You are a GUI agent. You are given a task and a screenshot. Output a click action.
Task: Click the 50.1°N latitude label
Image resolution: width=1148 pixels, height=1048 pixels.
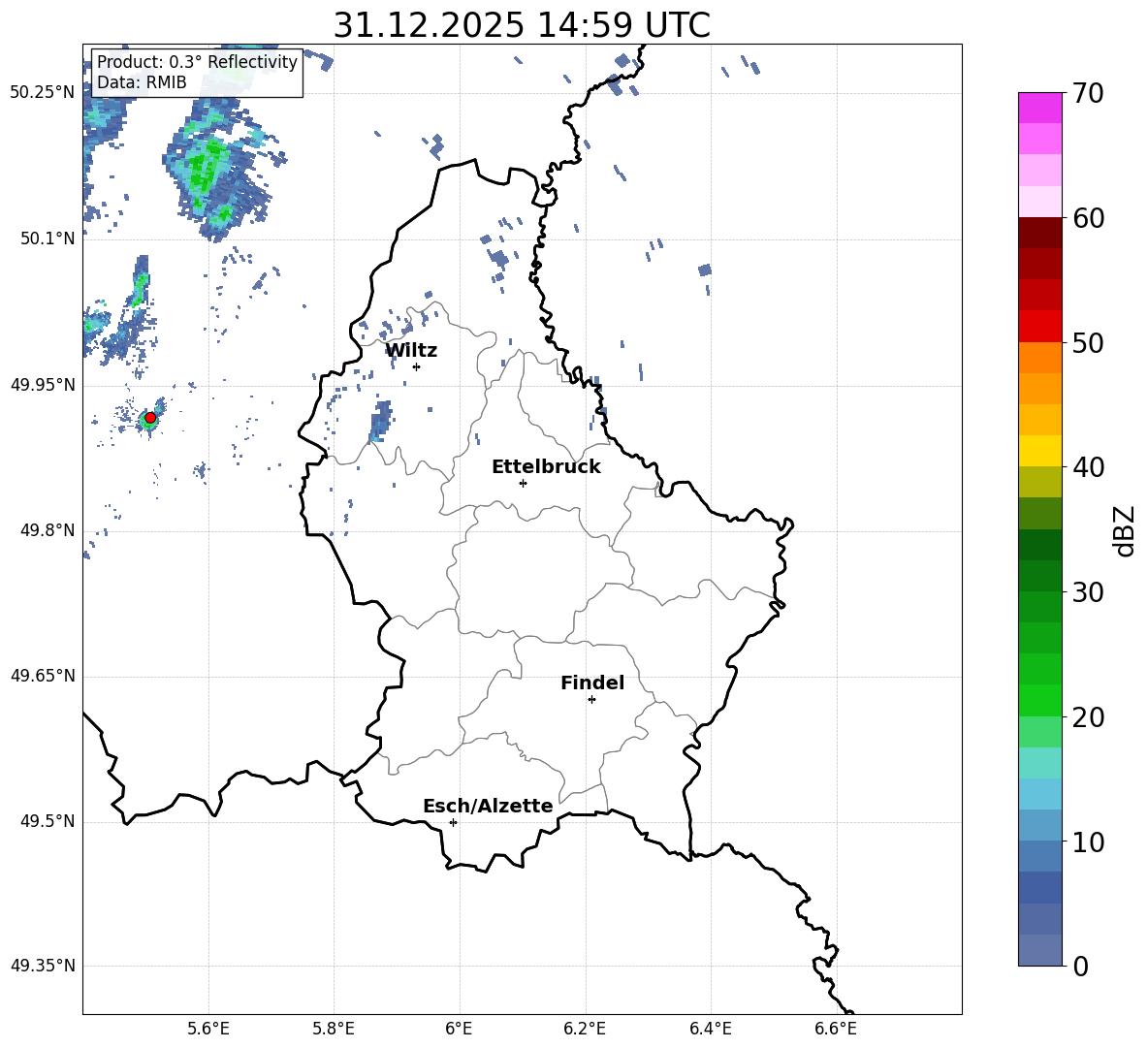point(48,238)
